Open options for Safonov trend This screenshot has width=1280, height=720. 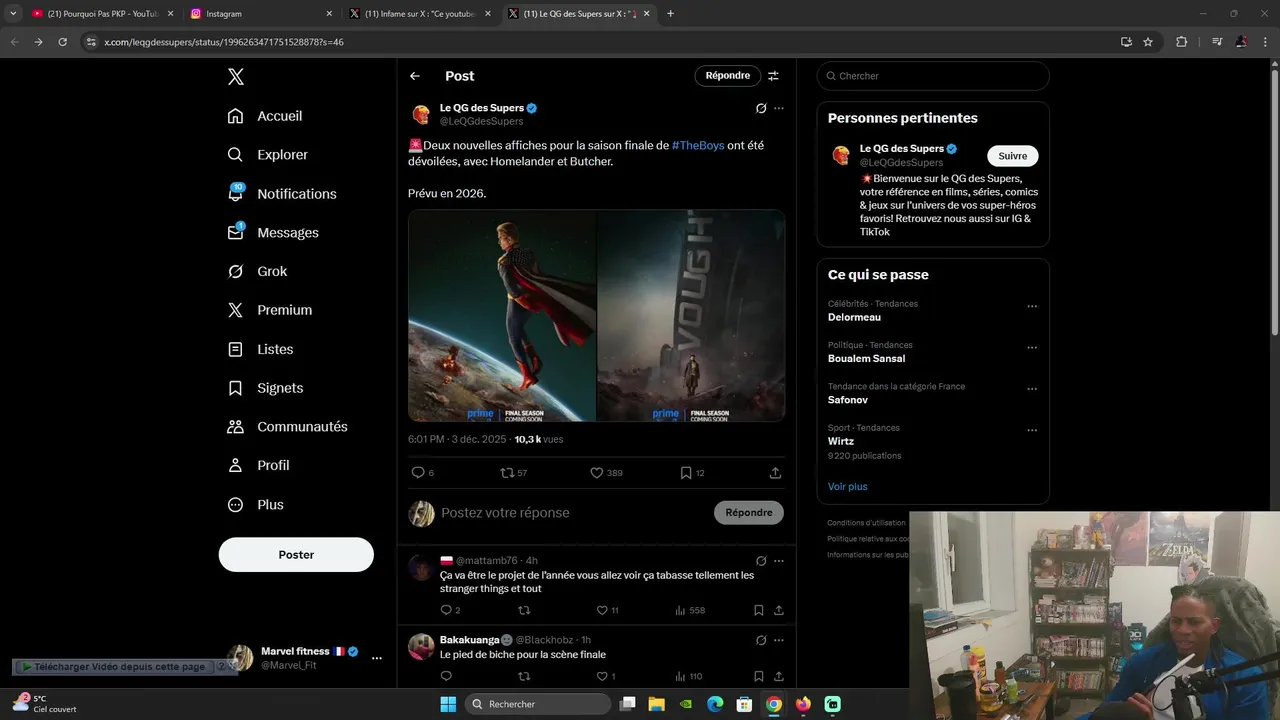(1032, 390)
